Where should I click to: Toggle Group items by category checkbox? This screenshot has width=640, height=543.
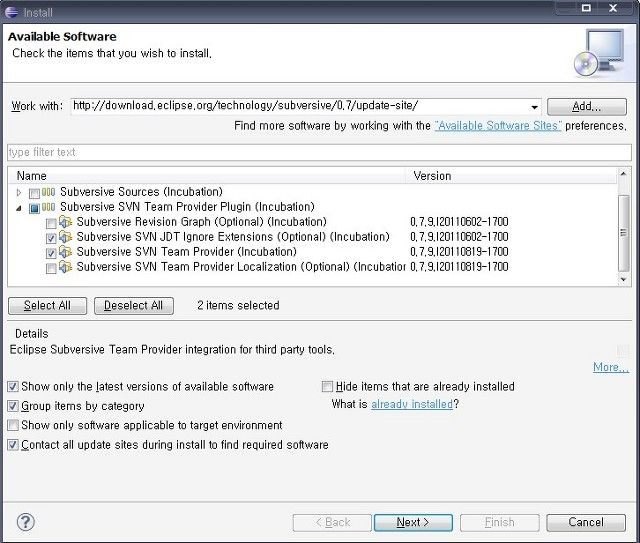[x=13, y=406]
